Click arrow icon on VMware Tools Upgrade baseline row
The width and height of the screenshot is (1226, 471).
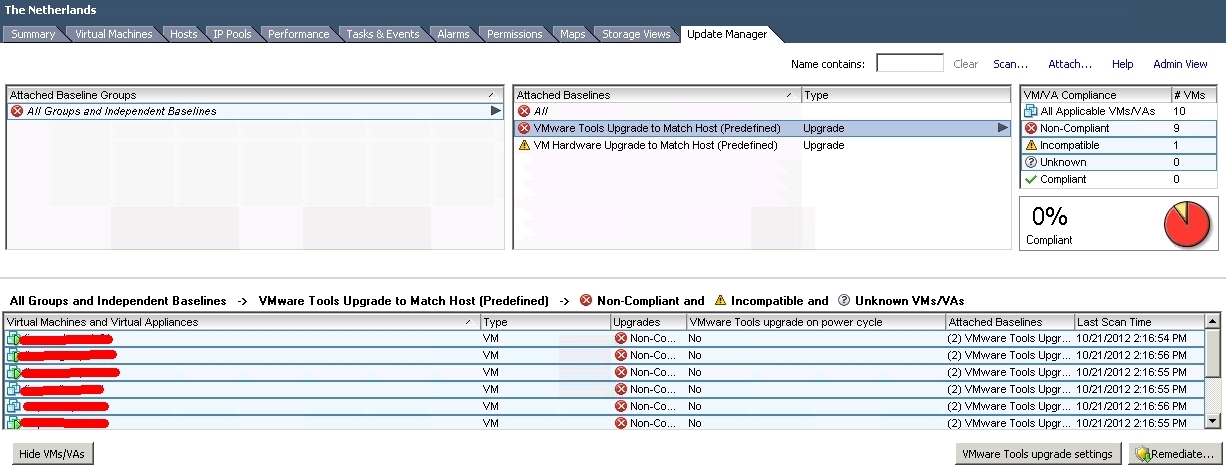(1003, 128)
